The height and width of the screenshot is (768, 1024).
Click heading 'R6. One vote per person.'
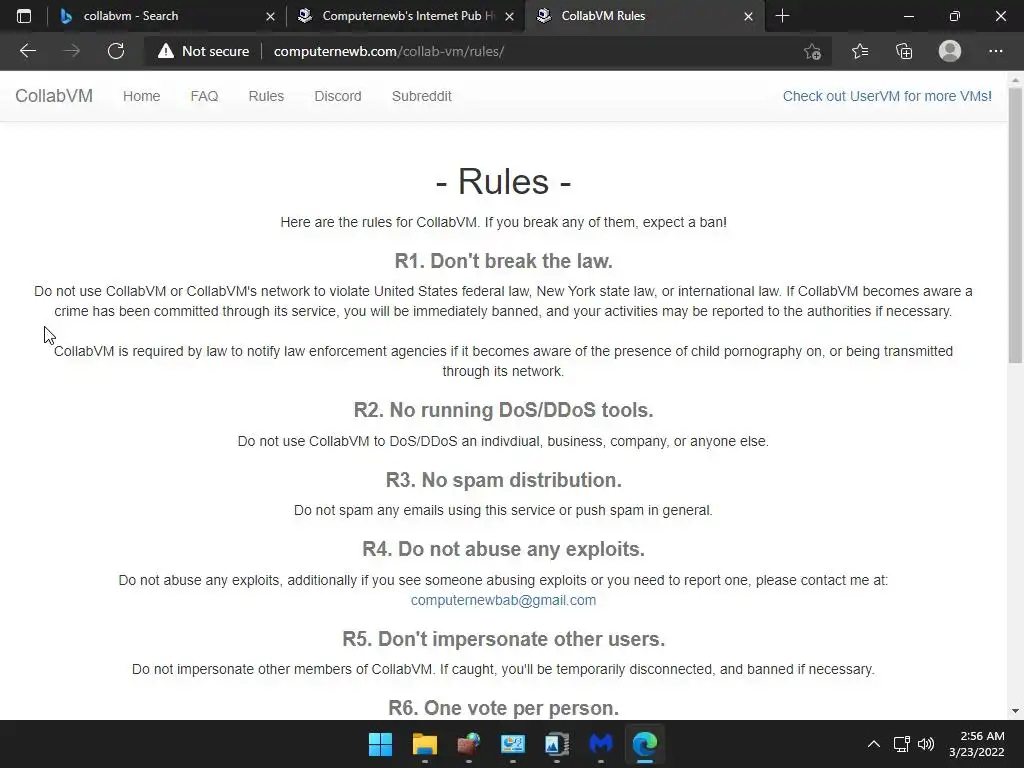503,708
